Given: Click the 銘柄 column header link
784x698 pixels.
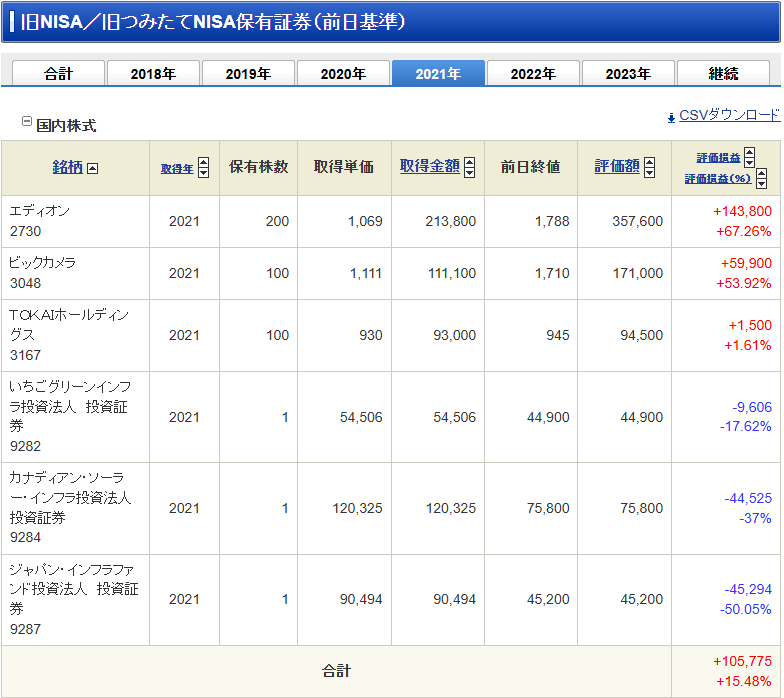Looking at the screenshot, I should (68, 167).
